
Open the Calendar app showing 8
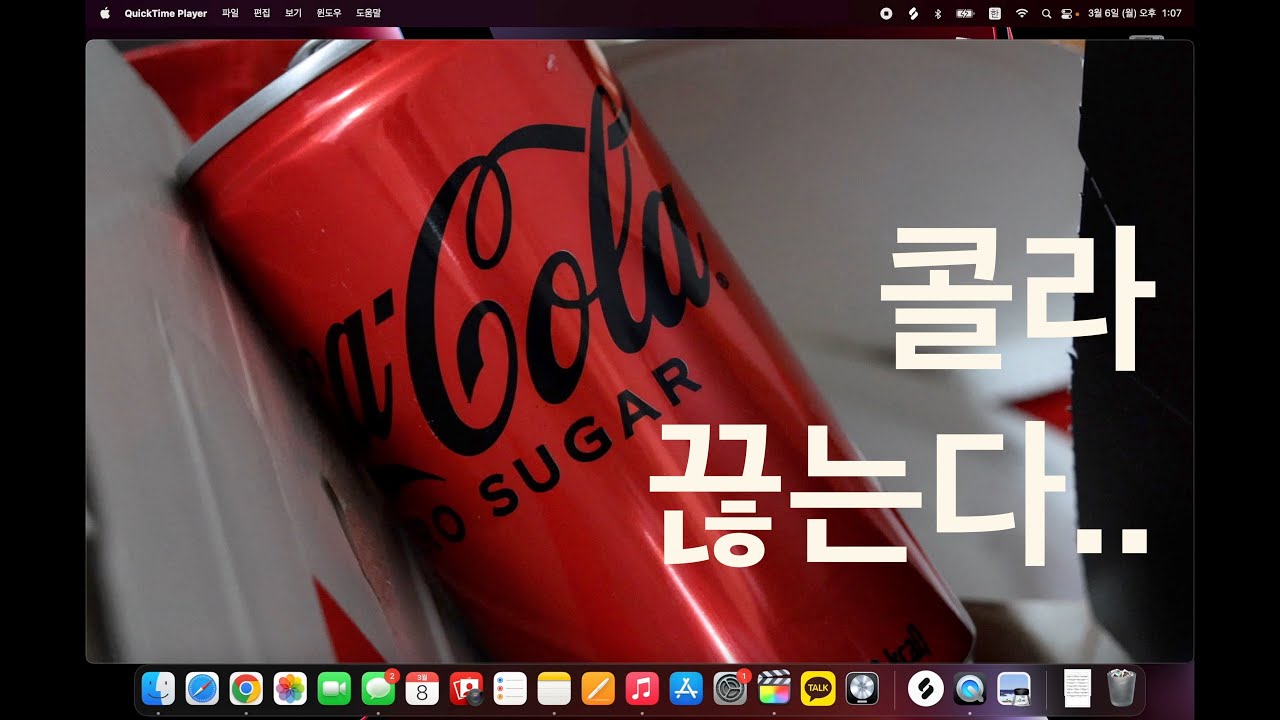pyautogui.click(x=422, y=688)
